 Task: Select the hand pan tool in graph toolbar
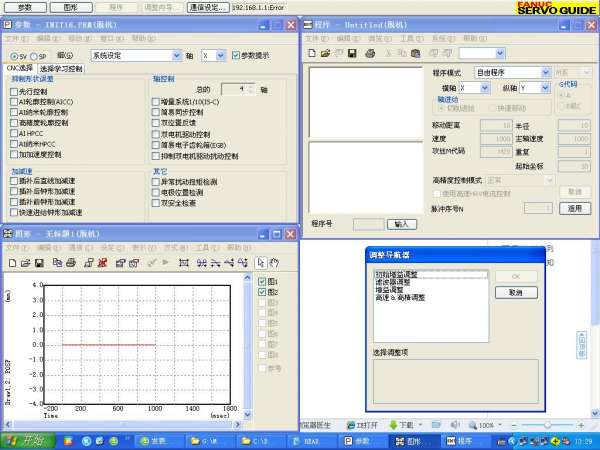coord(272,263)
